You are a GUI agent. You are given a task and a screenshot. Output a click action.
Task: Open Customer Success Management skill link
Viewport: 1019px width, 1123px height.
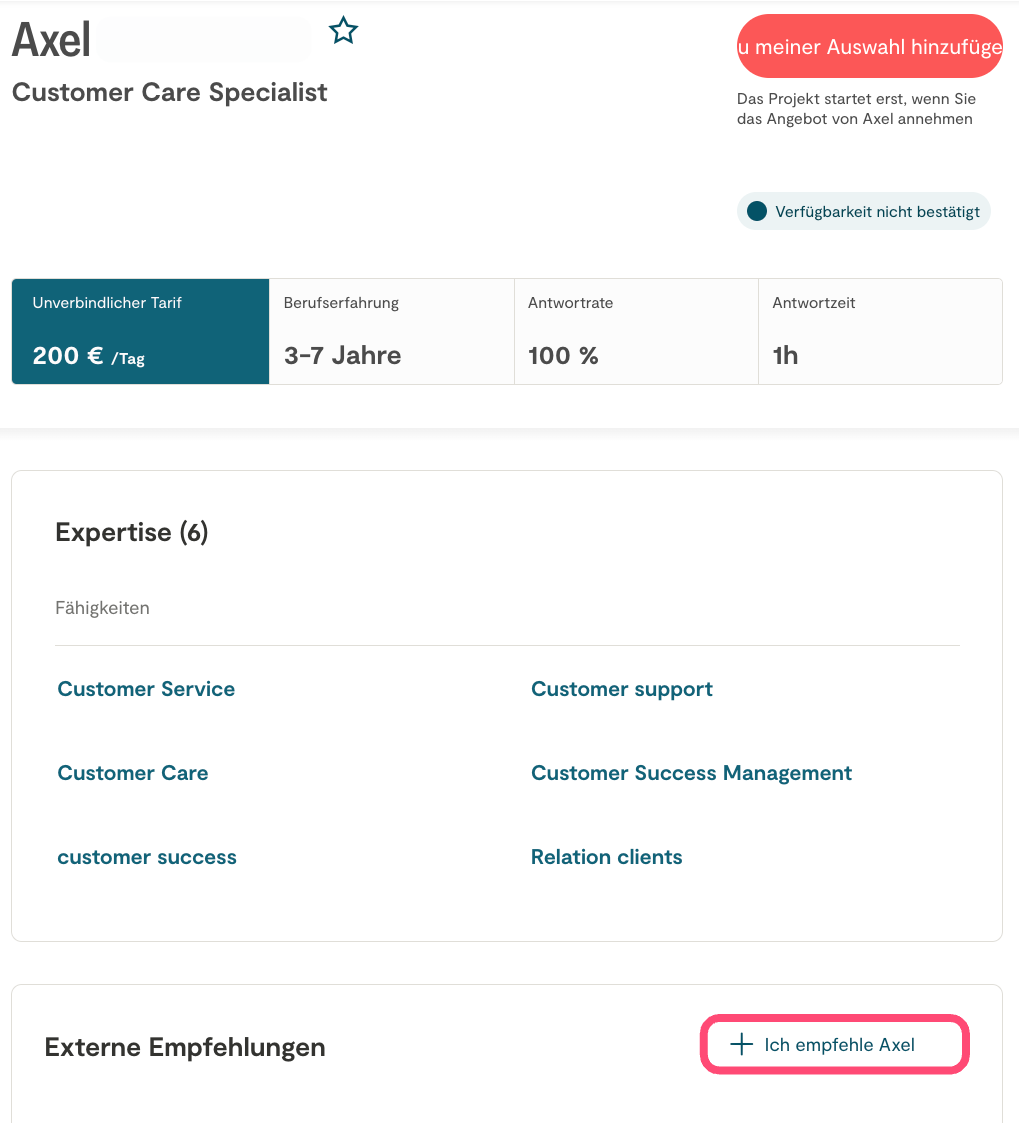(x=691, y=773)
